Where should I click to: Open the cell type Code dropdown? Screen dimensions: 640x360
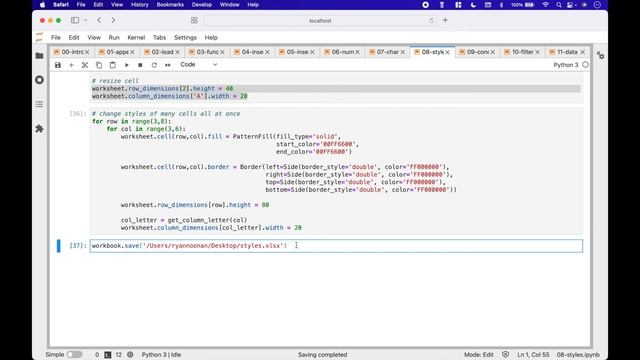click(199, 64)
